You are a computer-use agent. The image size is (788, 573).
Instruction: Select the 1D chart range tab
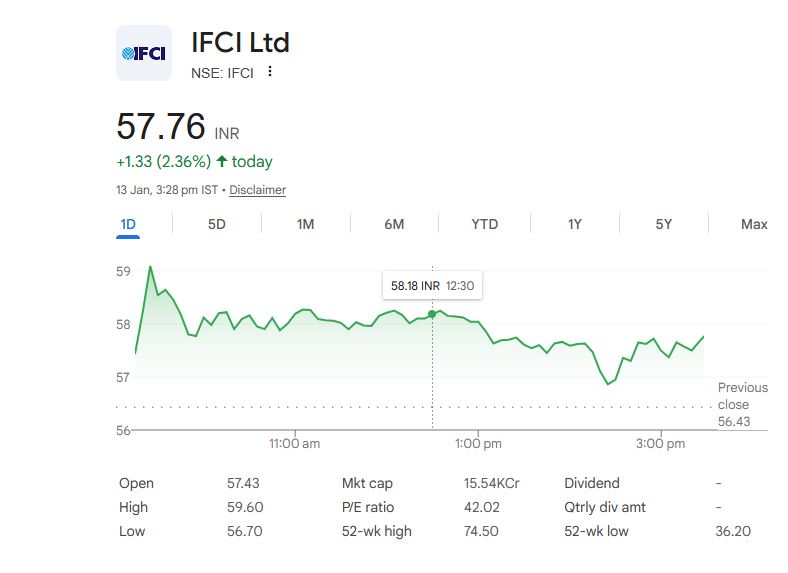[128, 224]
